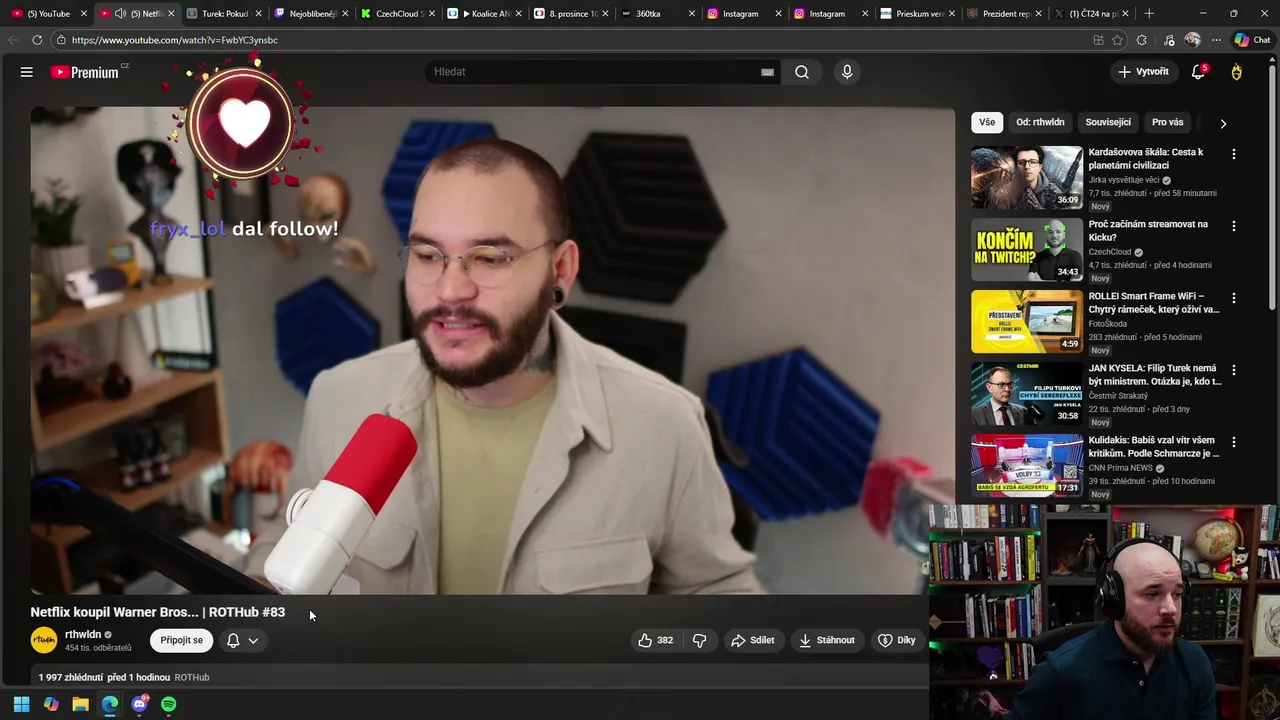Click the video player to pause
This screenshot has height=720, width=1280.
click(x=492, y=350)
